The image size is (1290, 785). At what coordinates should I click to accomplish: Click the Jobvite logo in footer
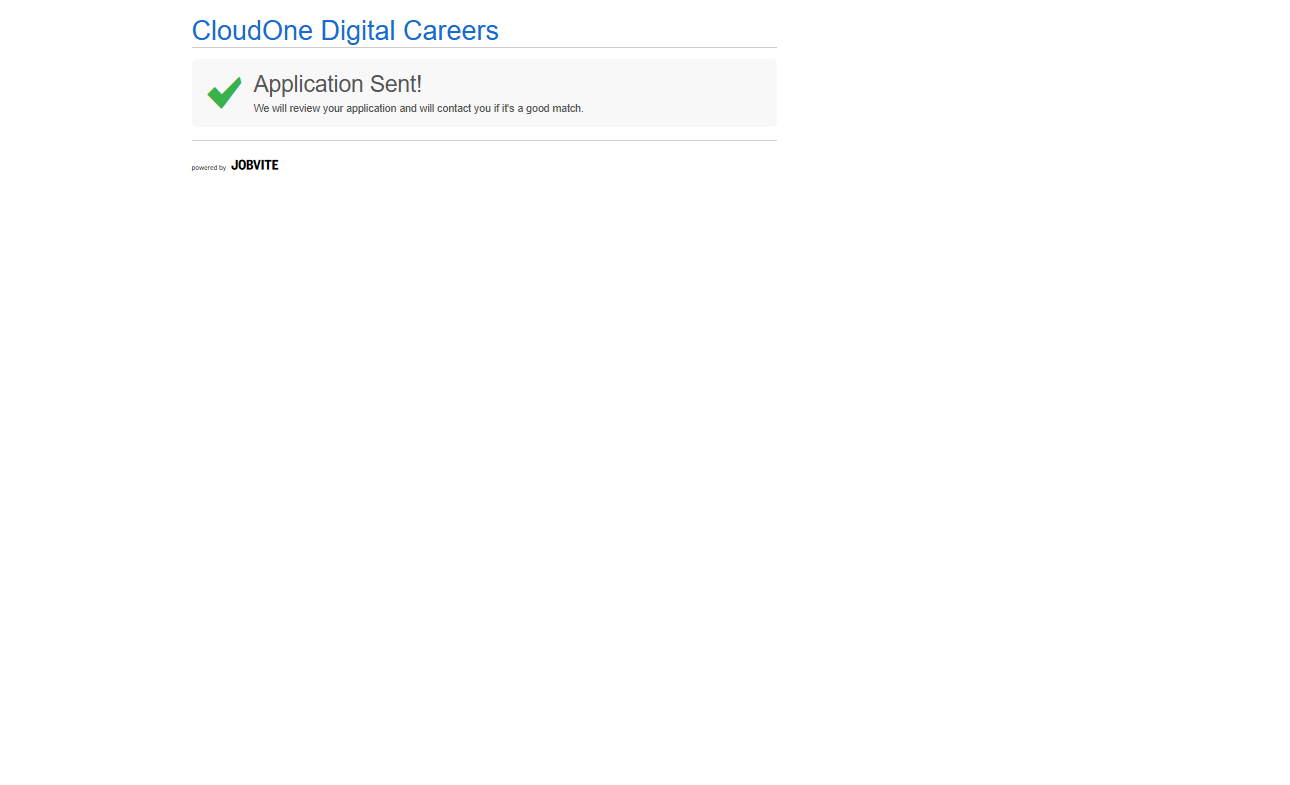click(254, 165)
